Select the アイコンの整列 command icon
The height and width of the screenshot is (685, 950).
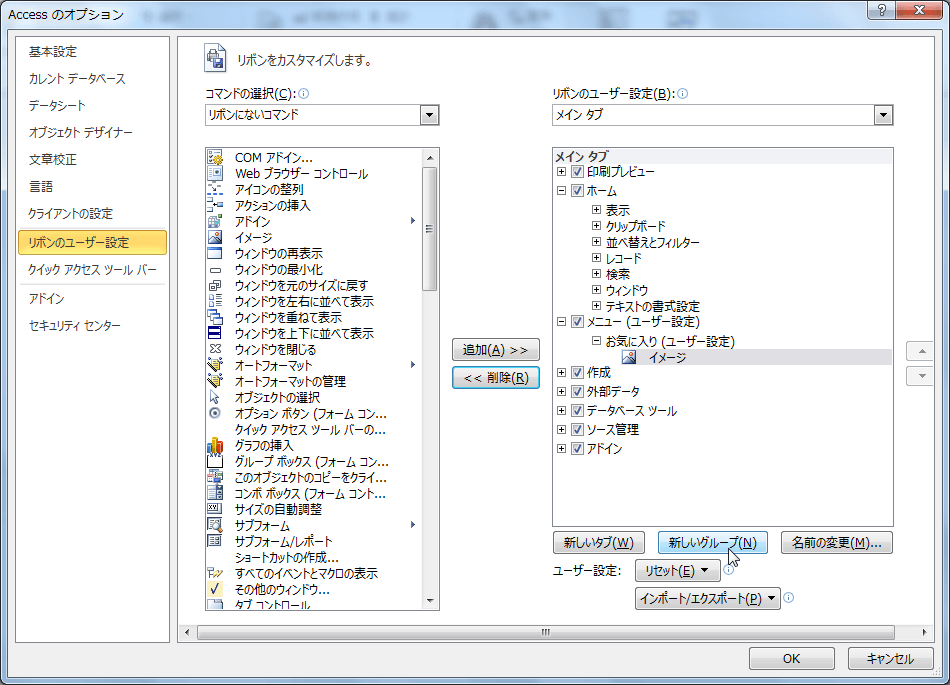coord(215,190)
